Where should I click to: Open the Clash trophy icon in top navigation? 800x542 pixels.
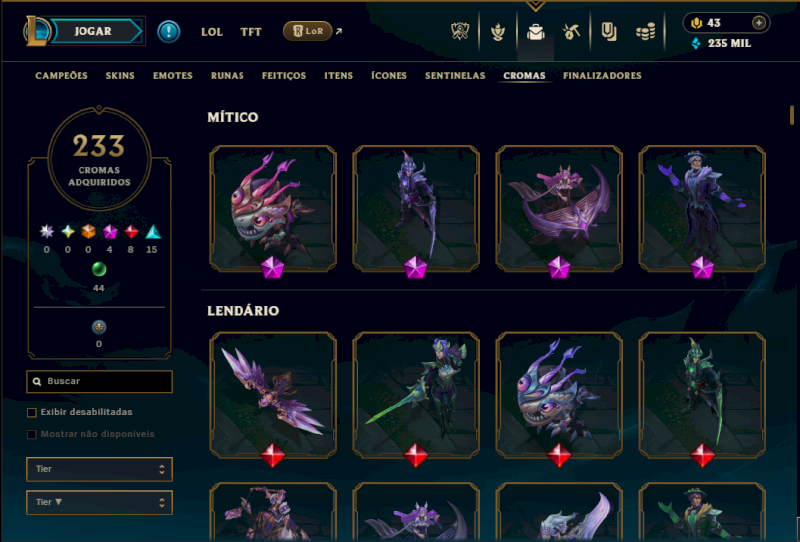[460, 32]
